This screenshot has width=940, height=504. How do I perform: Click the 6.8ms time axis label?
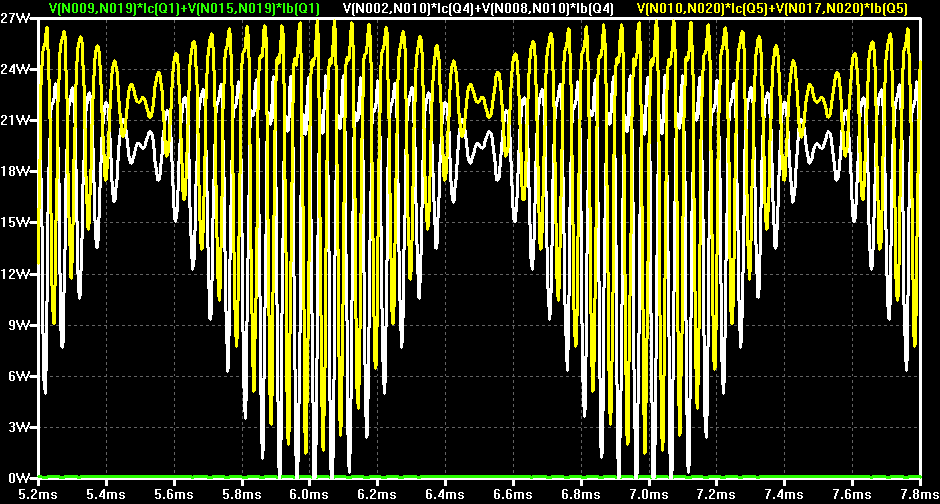pyautogui.click(x=580, y=494)
